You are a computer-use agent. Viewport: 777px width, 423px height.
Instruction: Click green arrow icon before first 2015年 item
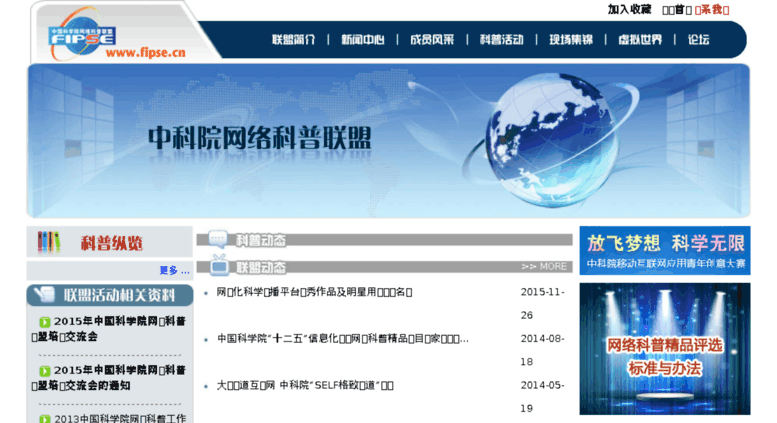45,322
